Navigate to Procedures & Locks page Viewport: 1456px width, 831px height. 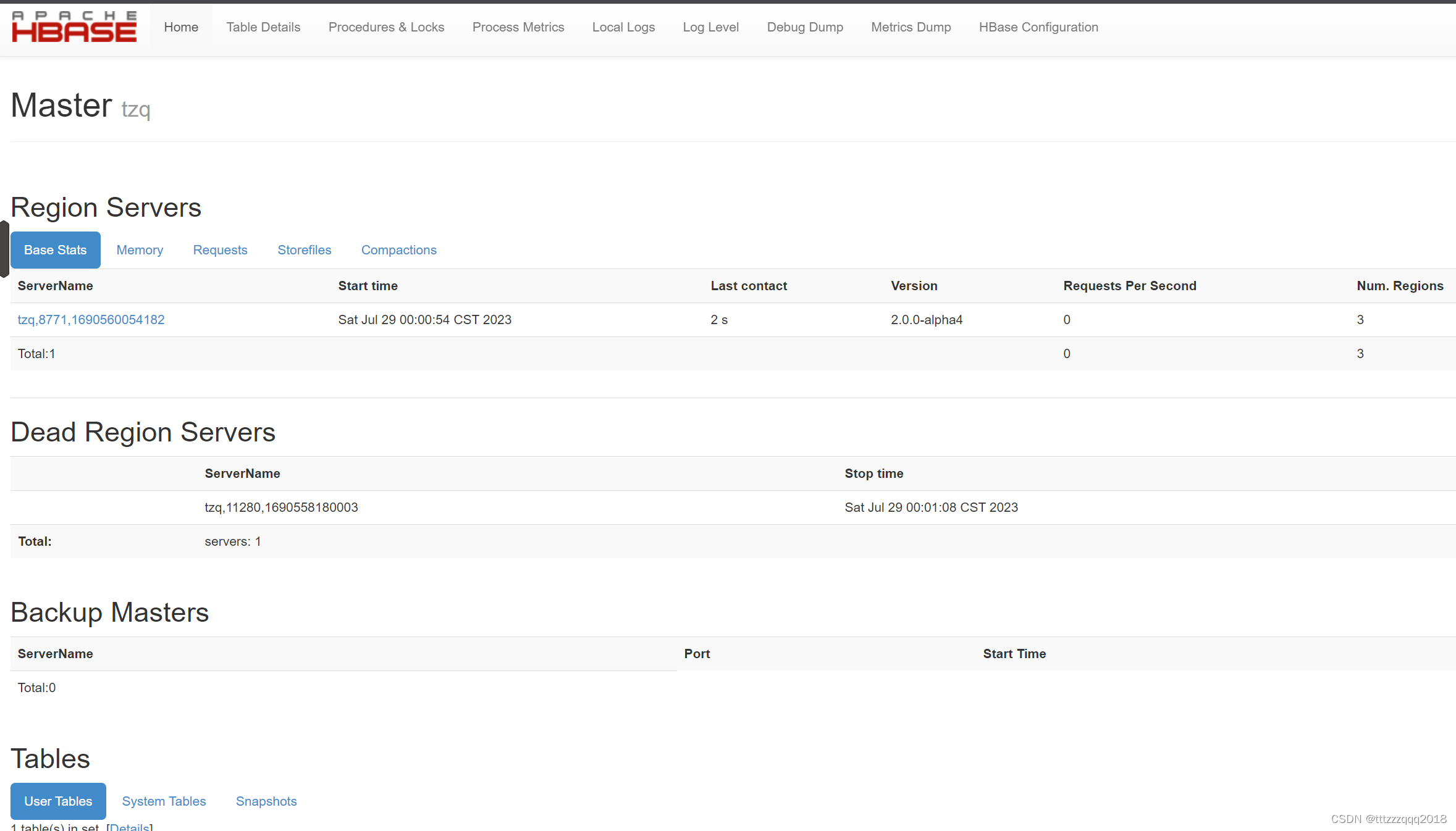(386, 27)
